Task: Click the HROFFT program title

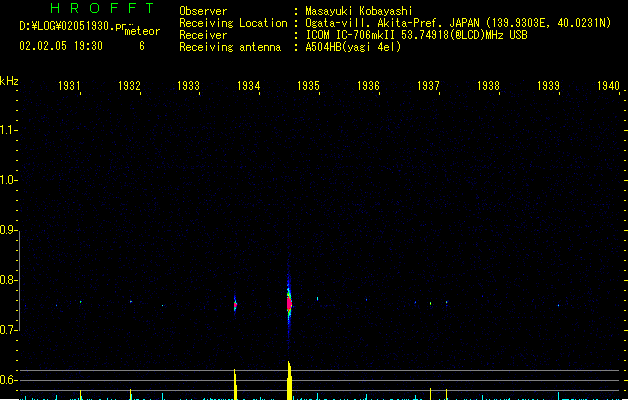Action: (x=102, y=8)
